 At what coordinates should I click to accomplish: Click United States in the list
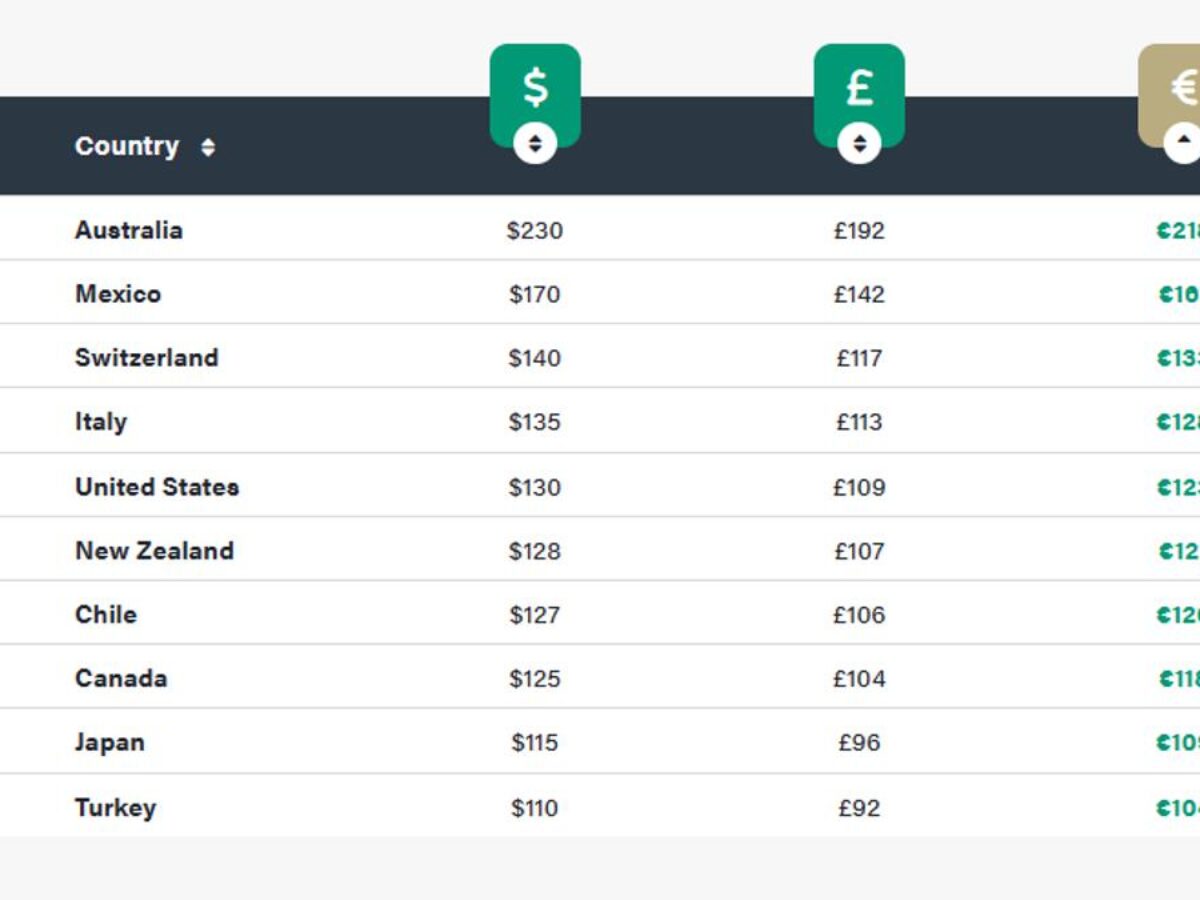157,487
